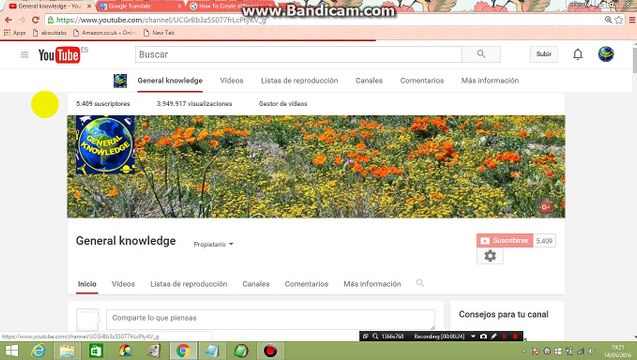Click the browser address bar URL
Image resolution: width=637 pixels, height=360 pixels.
[161, 20]
